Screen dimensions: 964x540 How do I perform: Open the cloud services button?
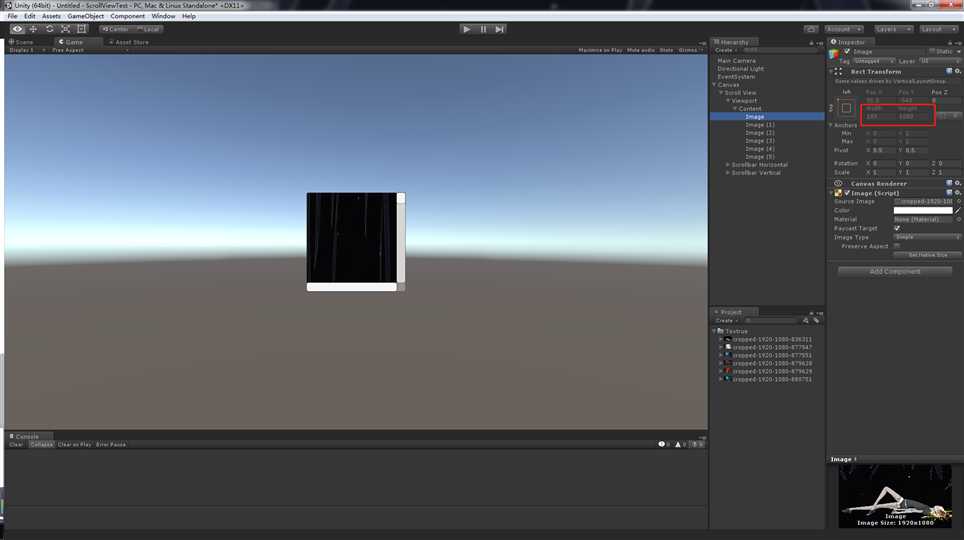pos(811,29)
